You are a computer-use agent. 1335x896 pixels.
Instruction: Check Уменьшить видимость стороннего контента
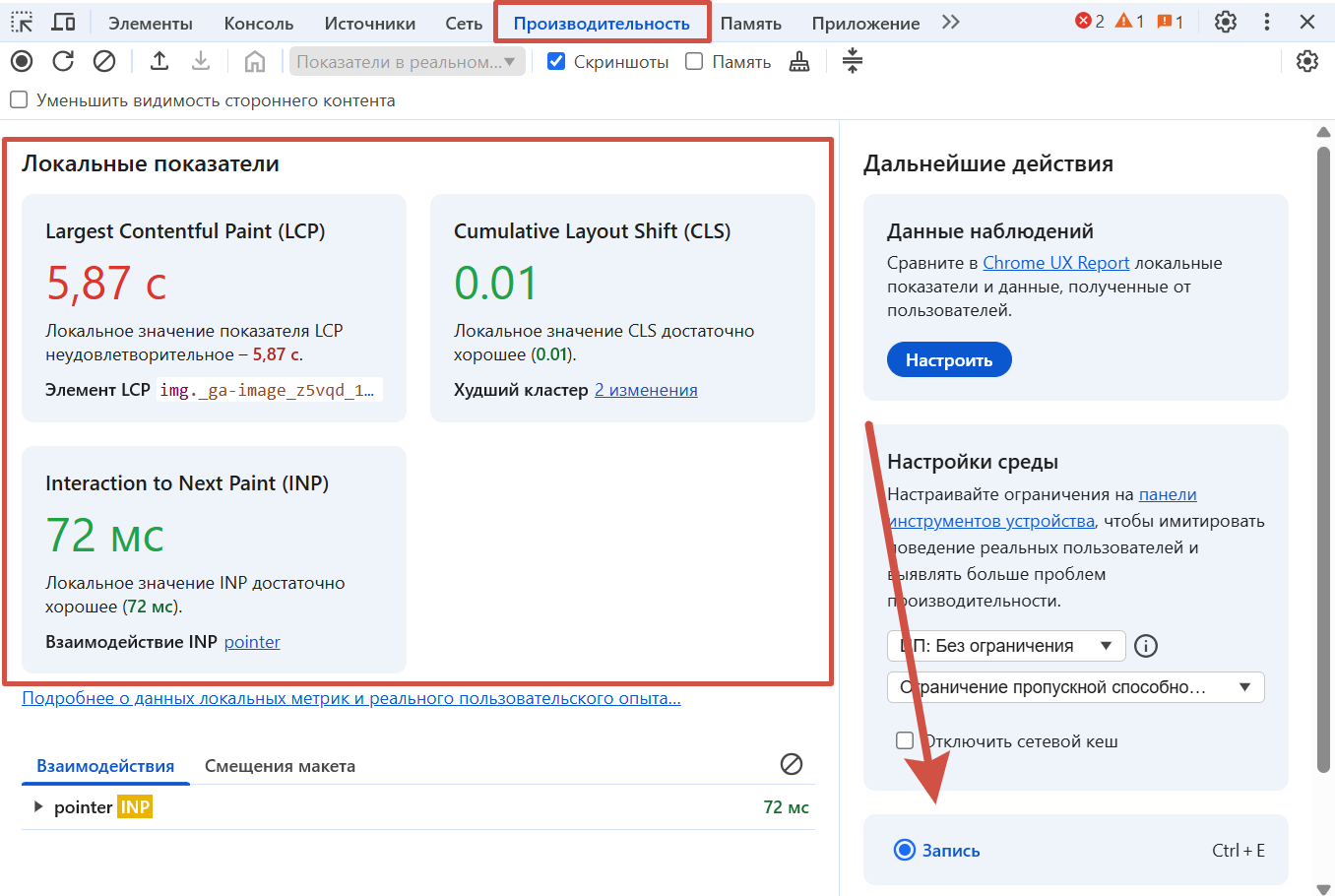(19, 99)
